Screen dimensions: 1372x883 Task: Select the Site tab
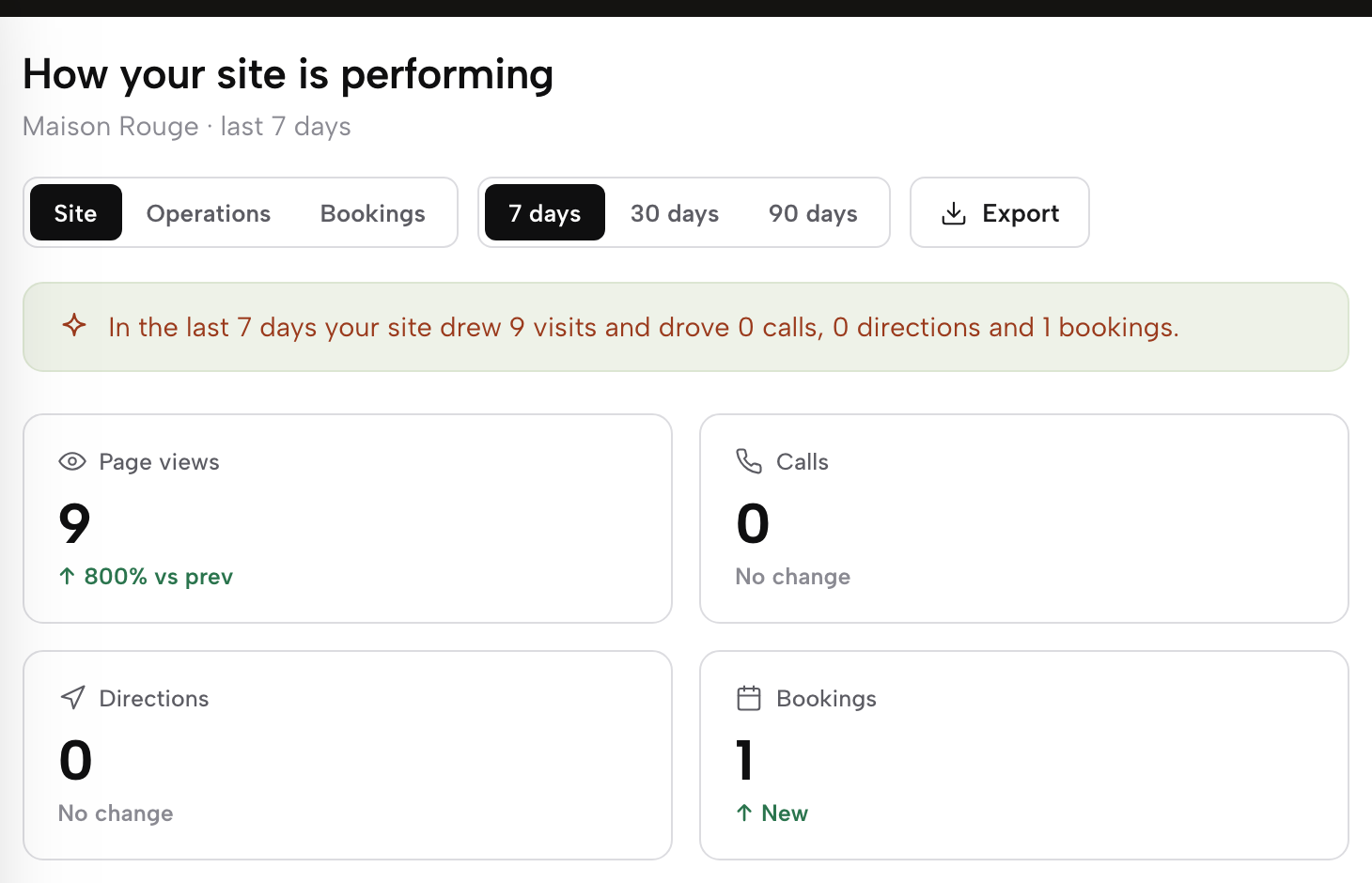point(76,212)
